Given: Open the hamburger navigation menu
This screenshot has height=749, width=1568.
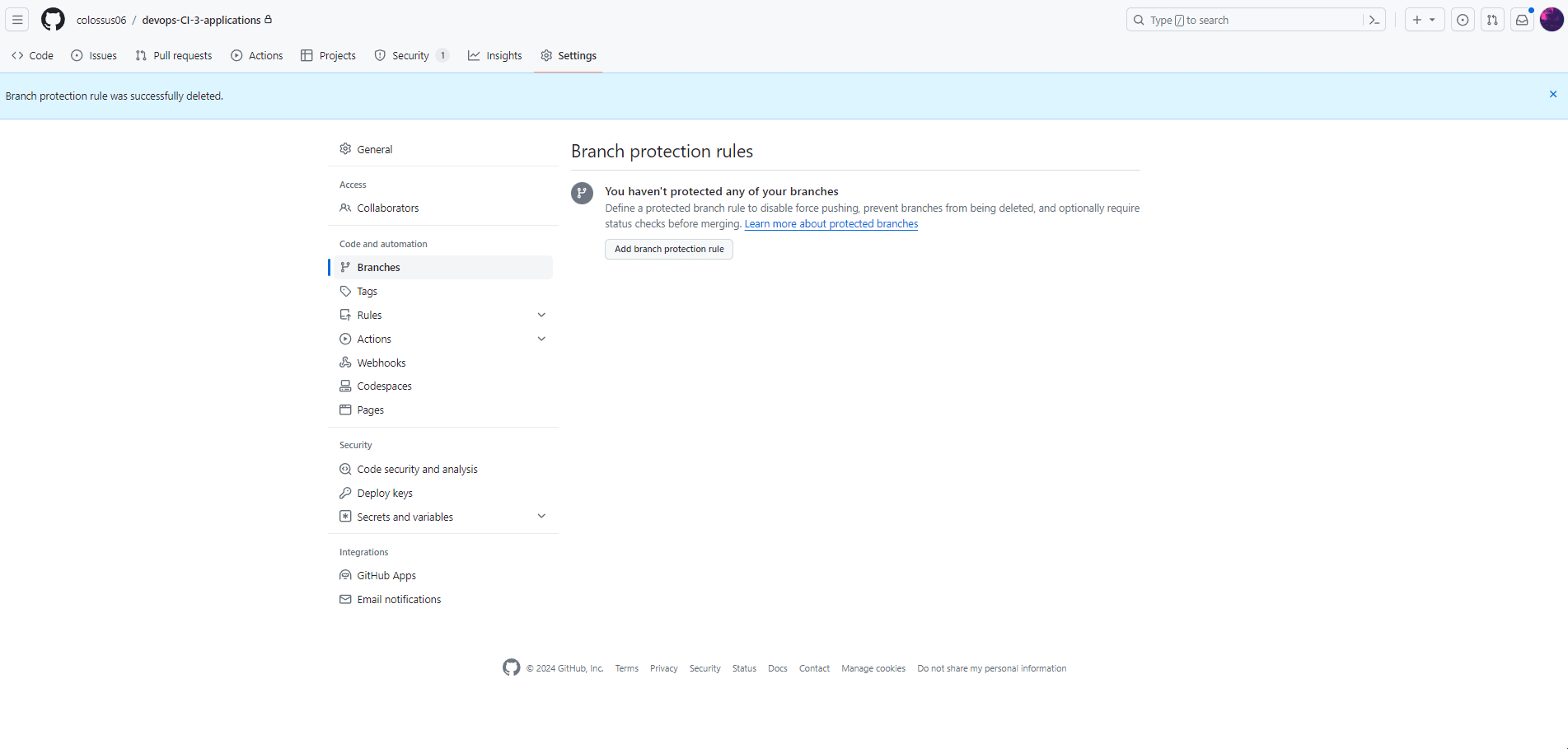Looking at the screenshot, I should pyautogui.click(x=17, y=20).
